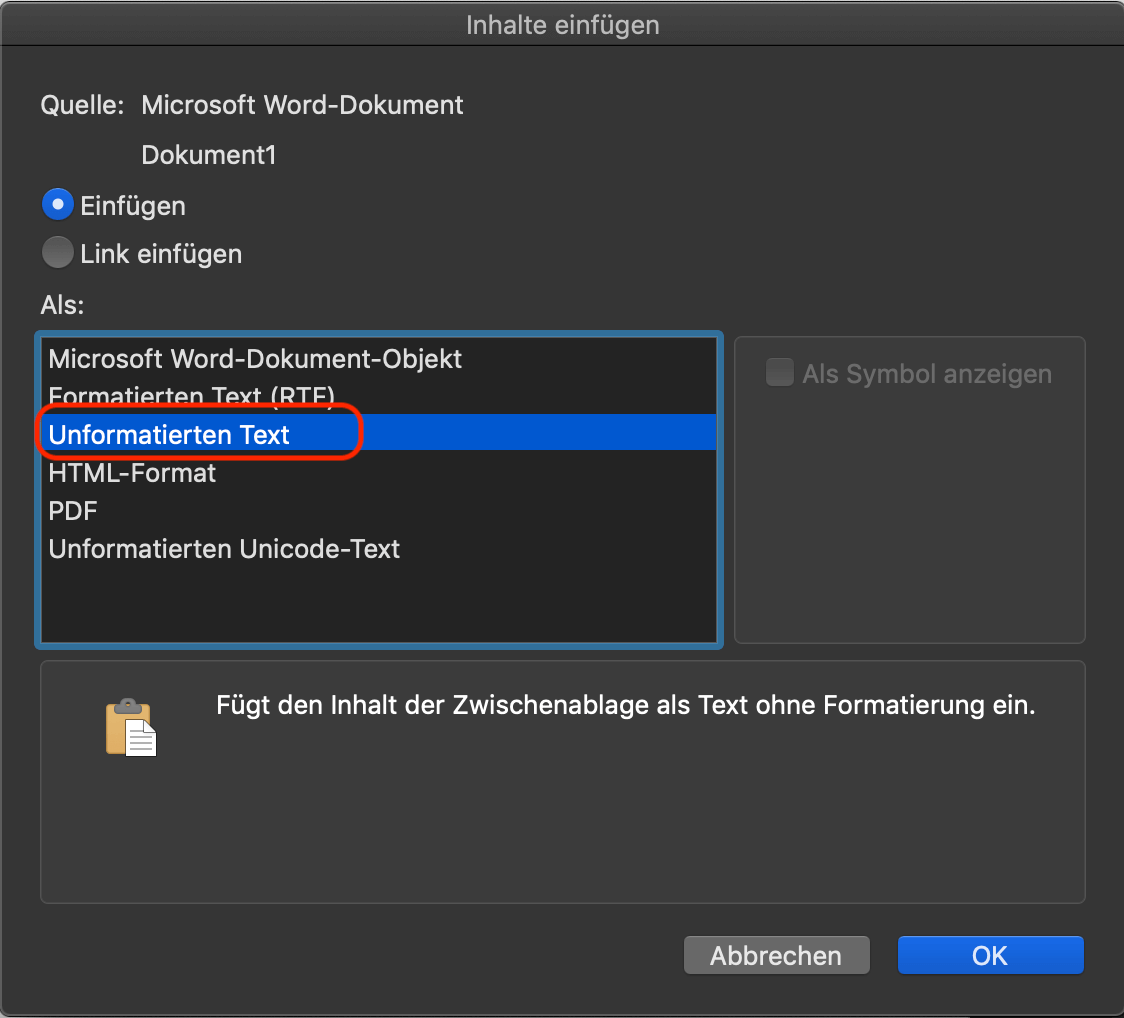Screen dimensions: 1124x1018
Task: Confirm with the OK button
Action: (x=990, y=955)
